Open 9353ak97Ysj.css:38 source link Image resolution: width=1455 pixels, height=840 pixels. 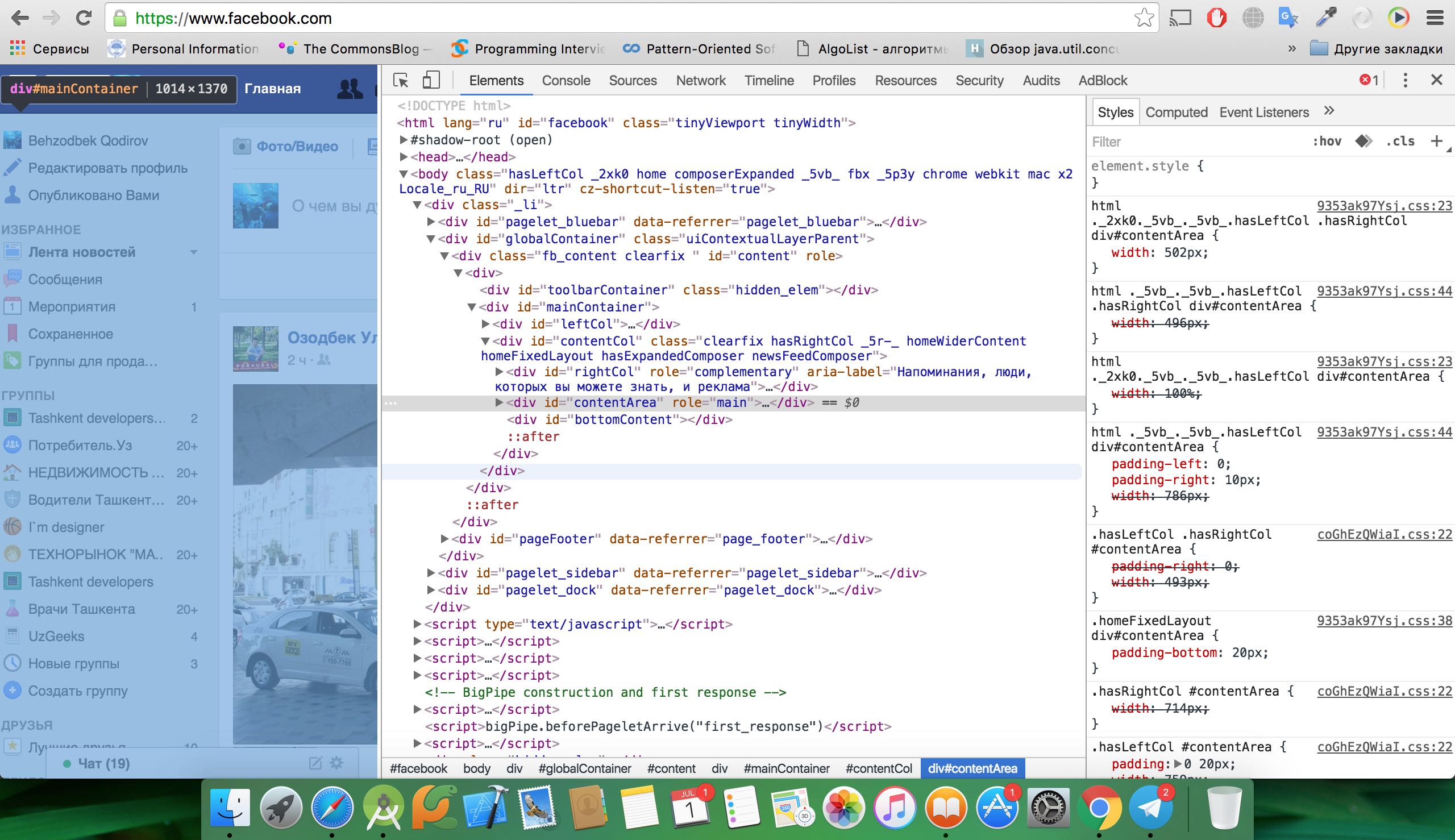(1384, 621)
